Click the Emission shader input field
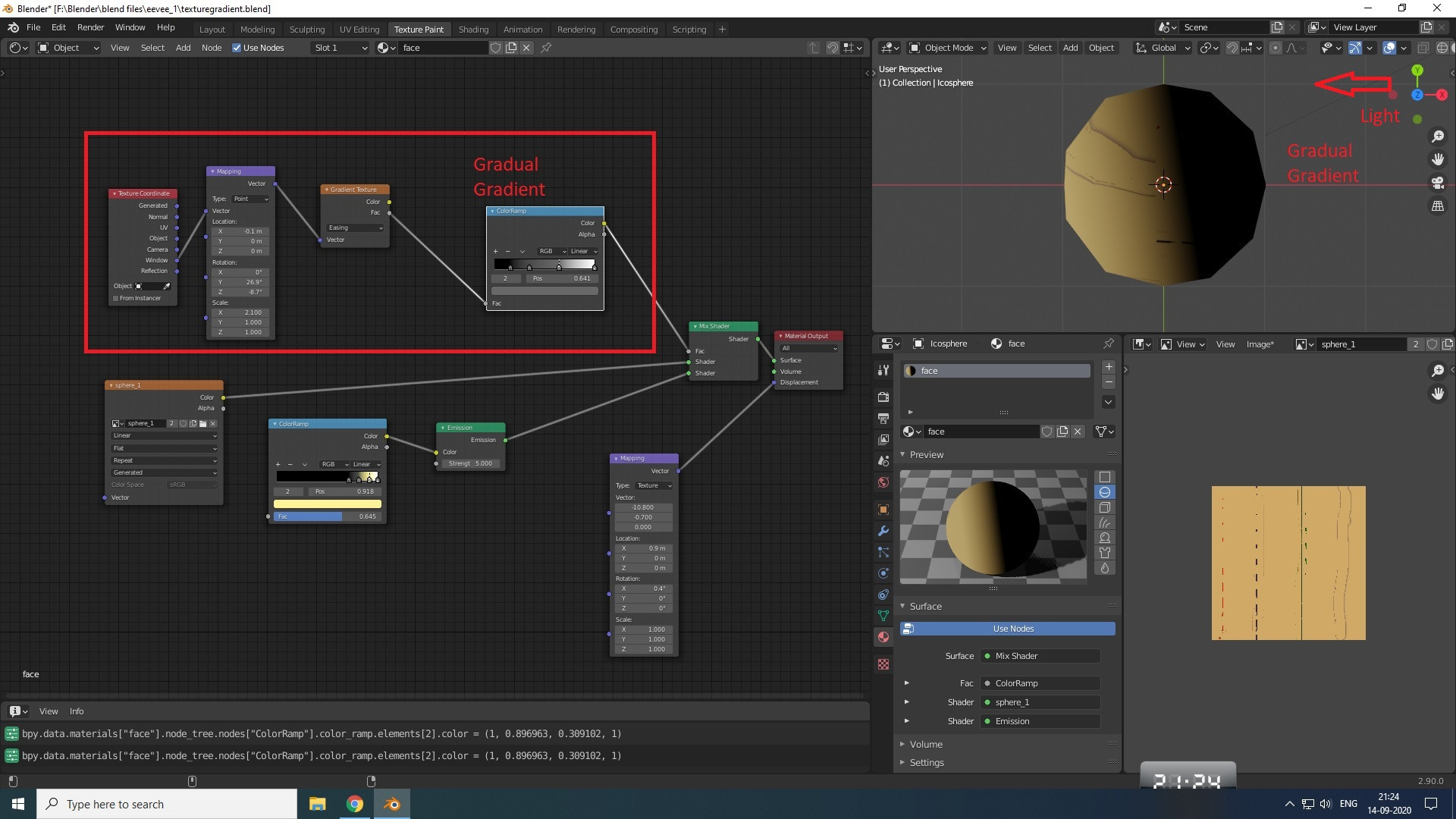 pos(1040,721)
